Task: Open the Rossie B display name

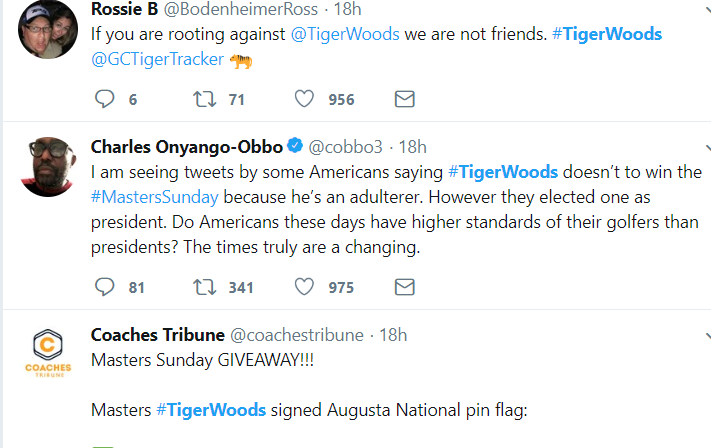Action: (x=126, y=9)
